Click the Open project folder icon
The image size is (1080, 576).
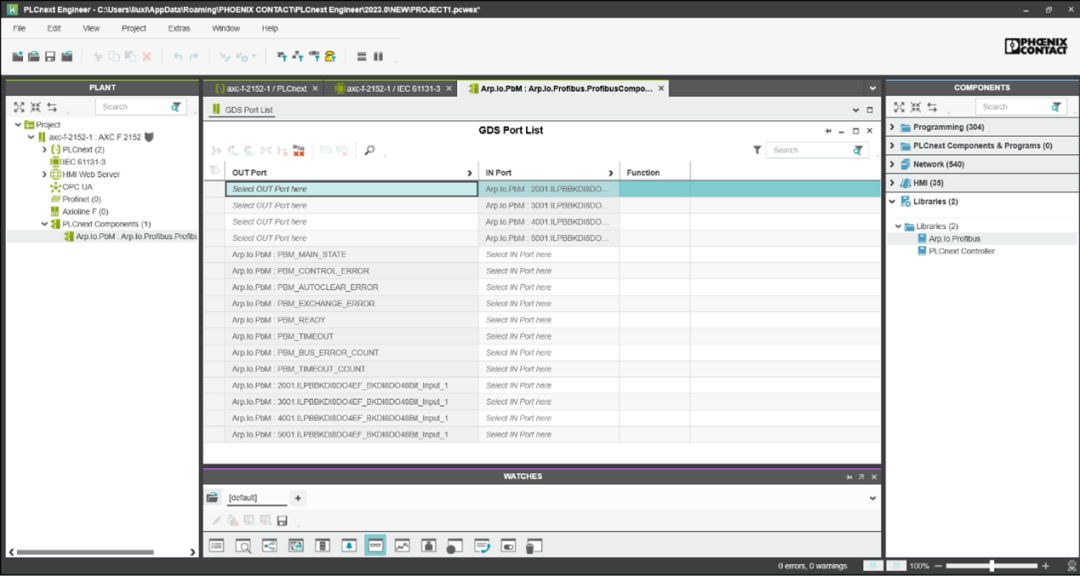click(33, 57)
